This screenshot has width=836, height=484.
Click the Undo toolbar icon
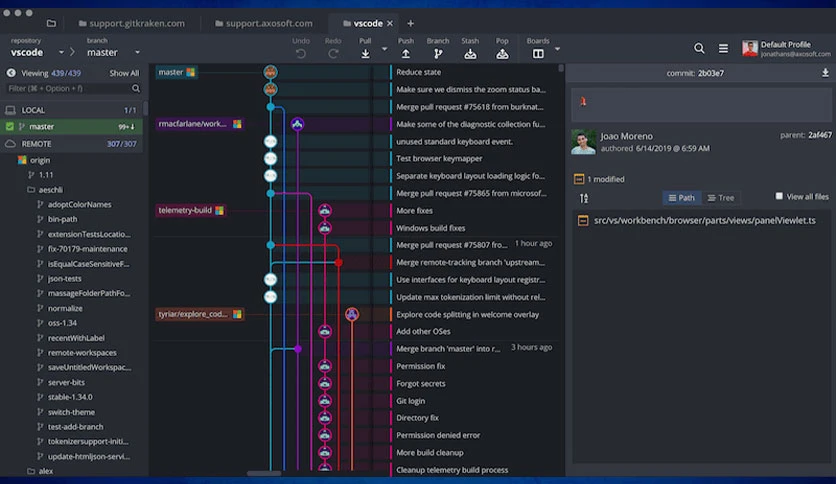301,53
